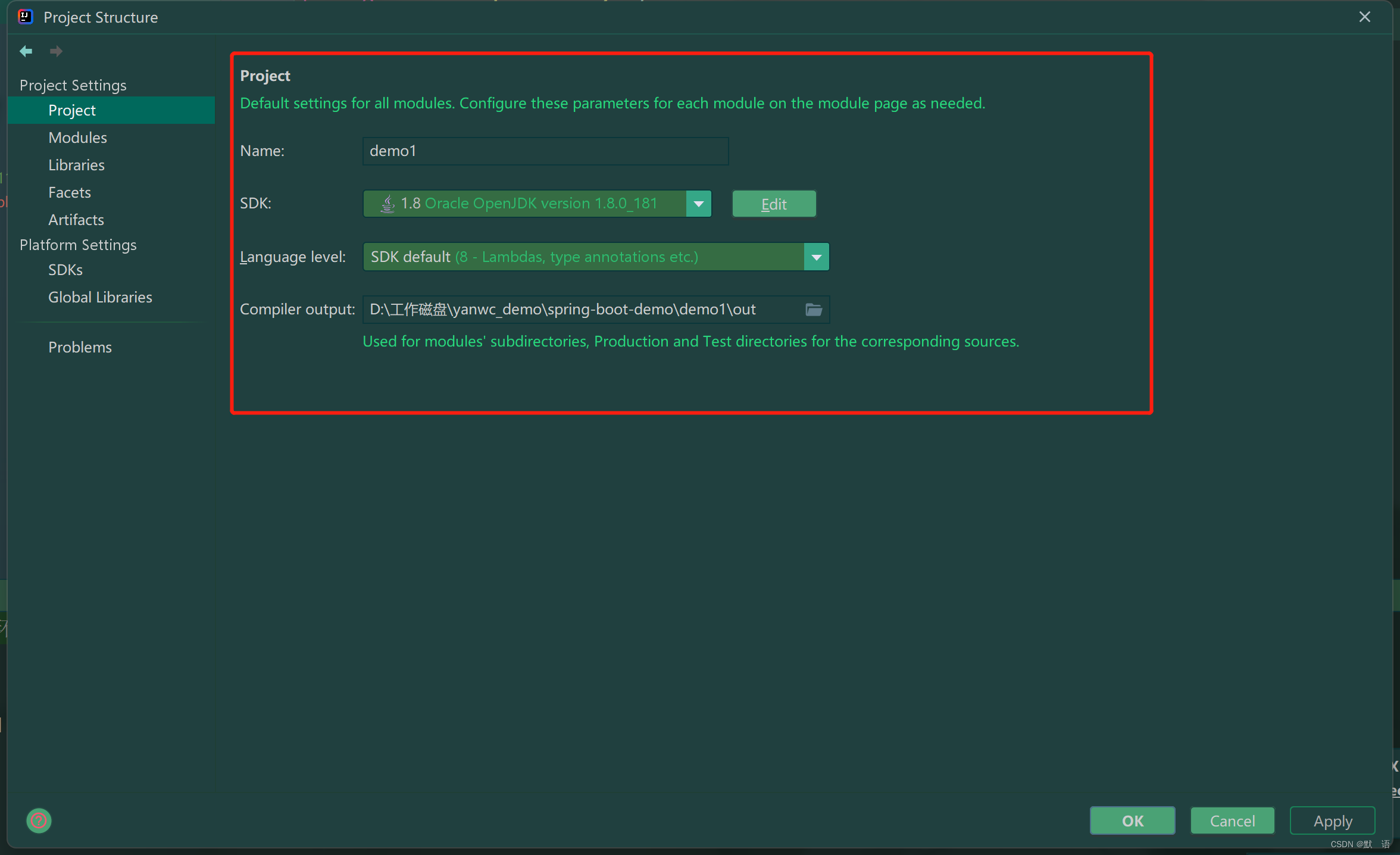The width and height of the screenshot is (1400, 855).
Task: Select the Problems item in sidebar
Action: pyautogui.click(x=80, y=347)
